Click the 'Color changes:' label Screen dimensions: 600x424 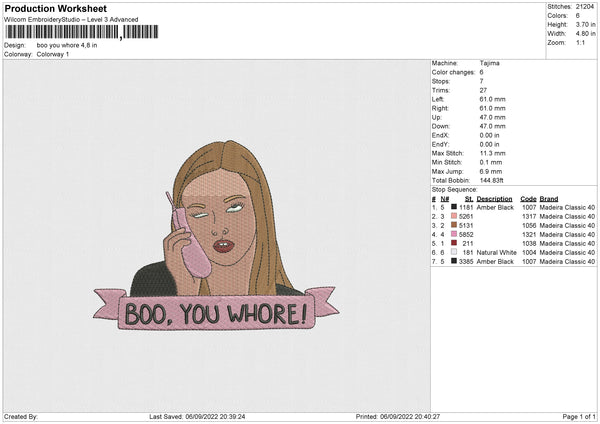pyautogui.click(x=453, y=72)
